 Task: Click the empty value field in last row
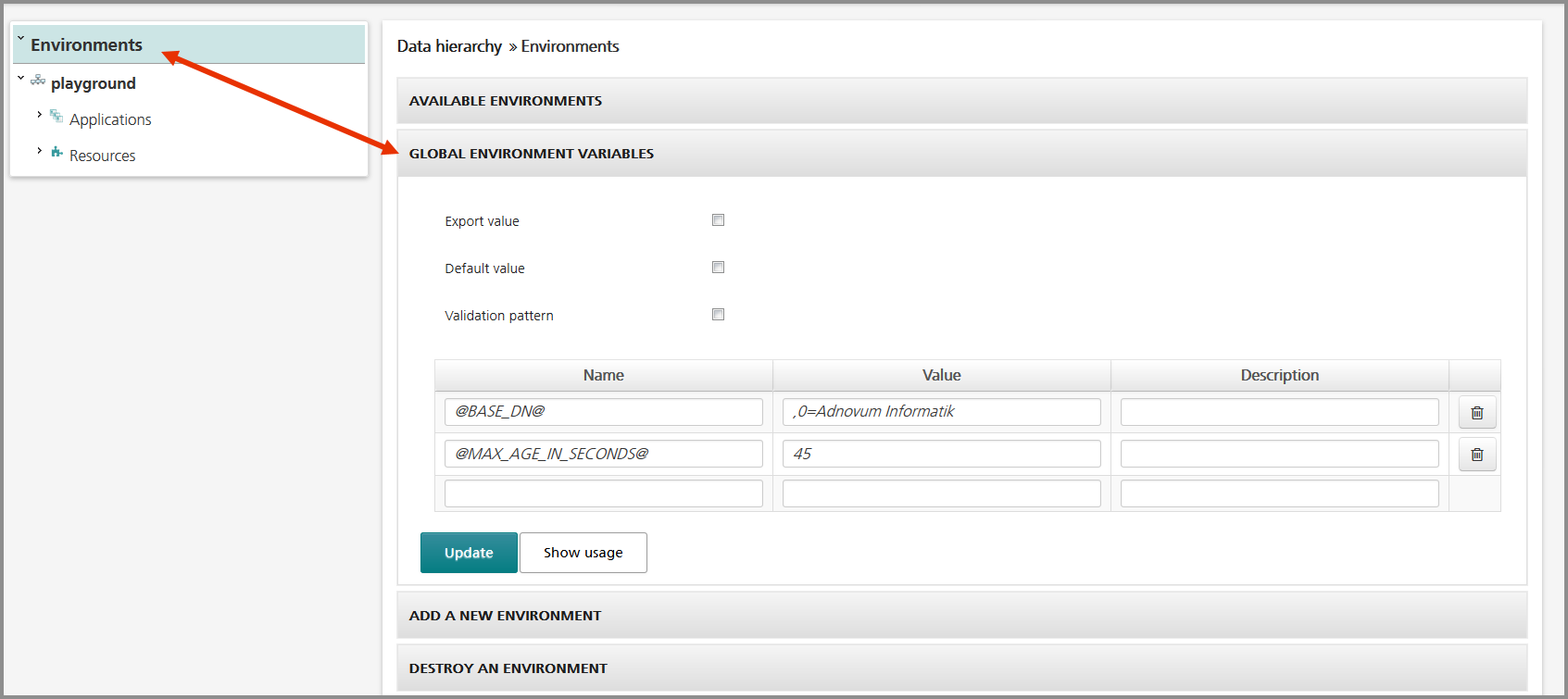pyautogui.click(x=942, y=493)
